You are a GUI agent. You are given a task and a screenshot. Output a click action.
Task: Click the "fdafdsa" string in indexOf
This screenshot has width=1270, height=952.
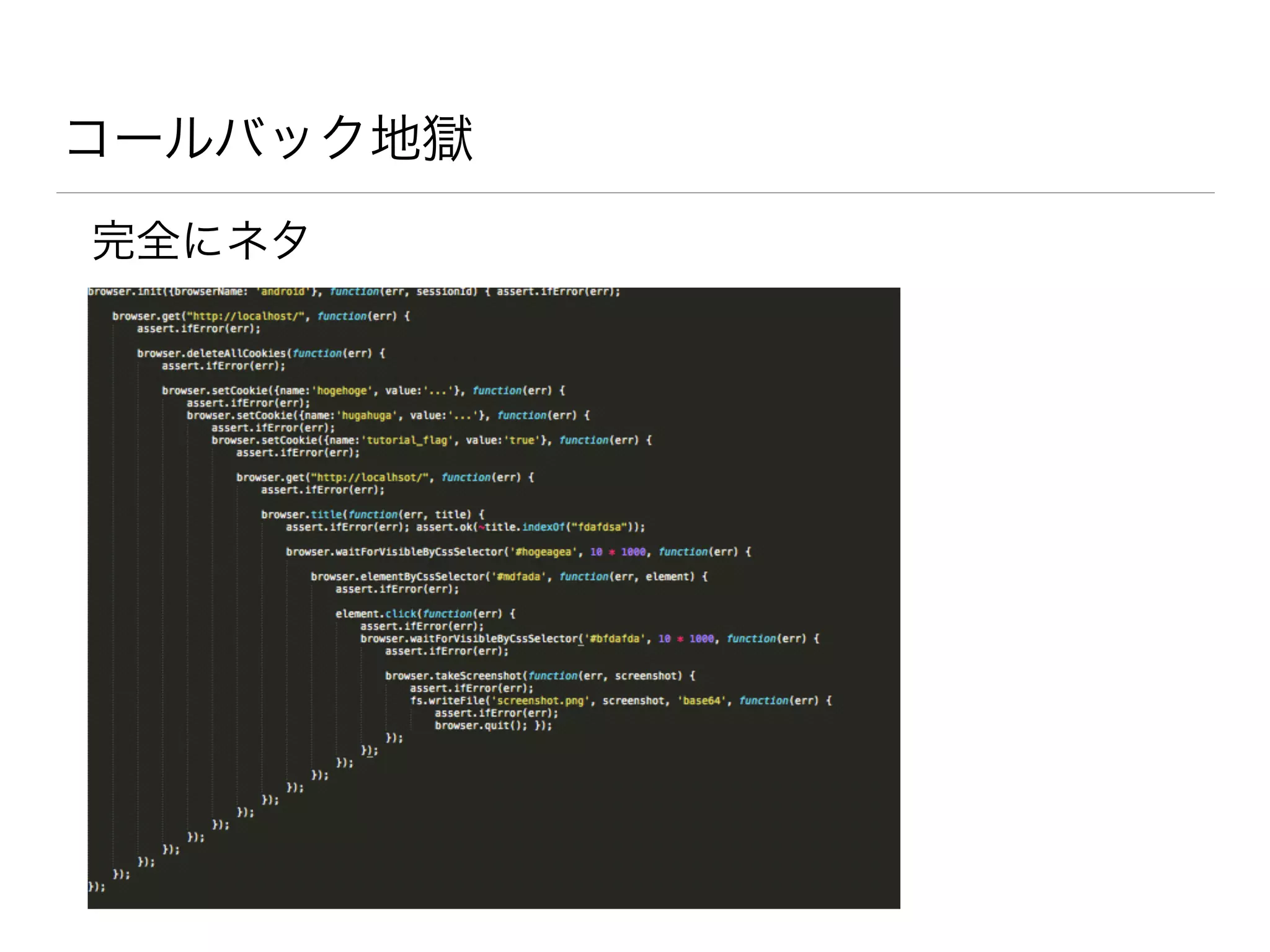[598, 527]
